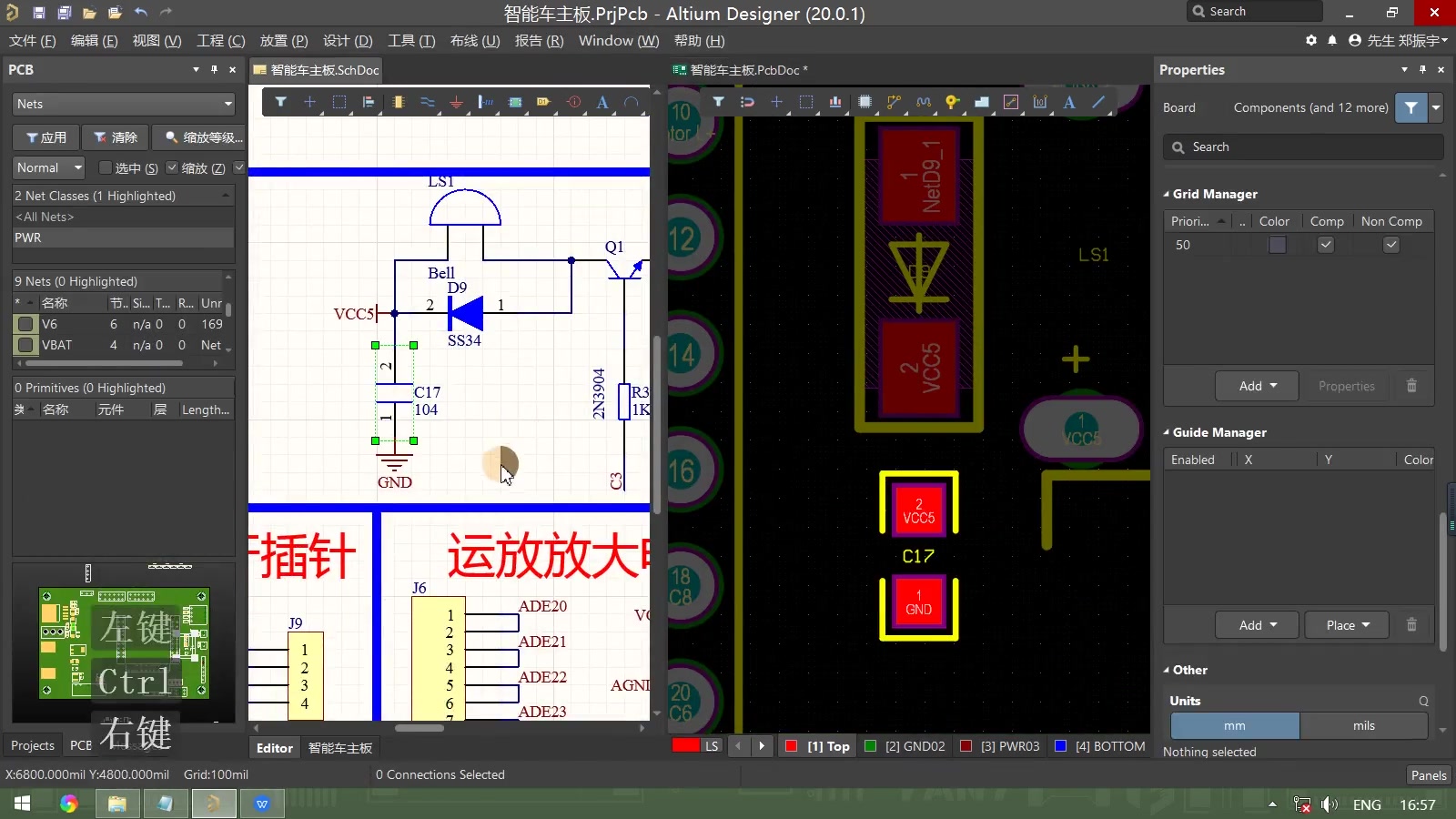The height and width of the screenshot is (819, 1456).
Task: Click the Editor tab below schematic
Action: [275, 748]
